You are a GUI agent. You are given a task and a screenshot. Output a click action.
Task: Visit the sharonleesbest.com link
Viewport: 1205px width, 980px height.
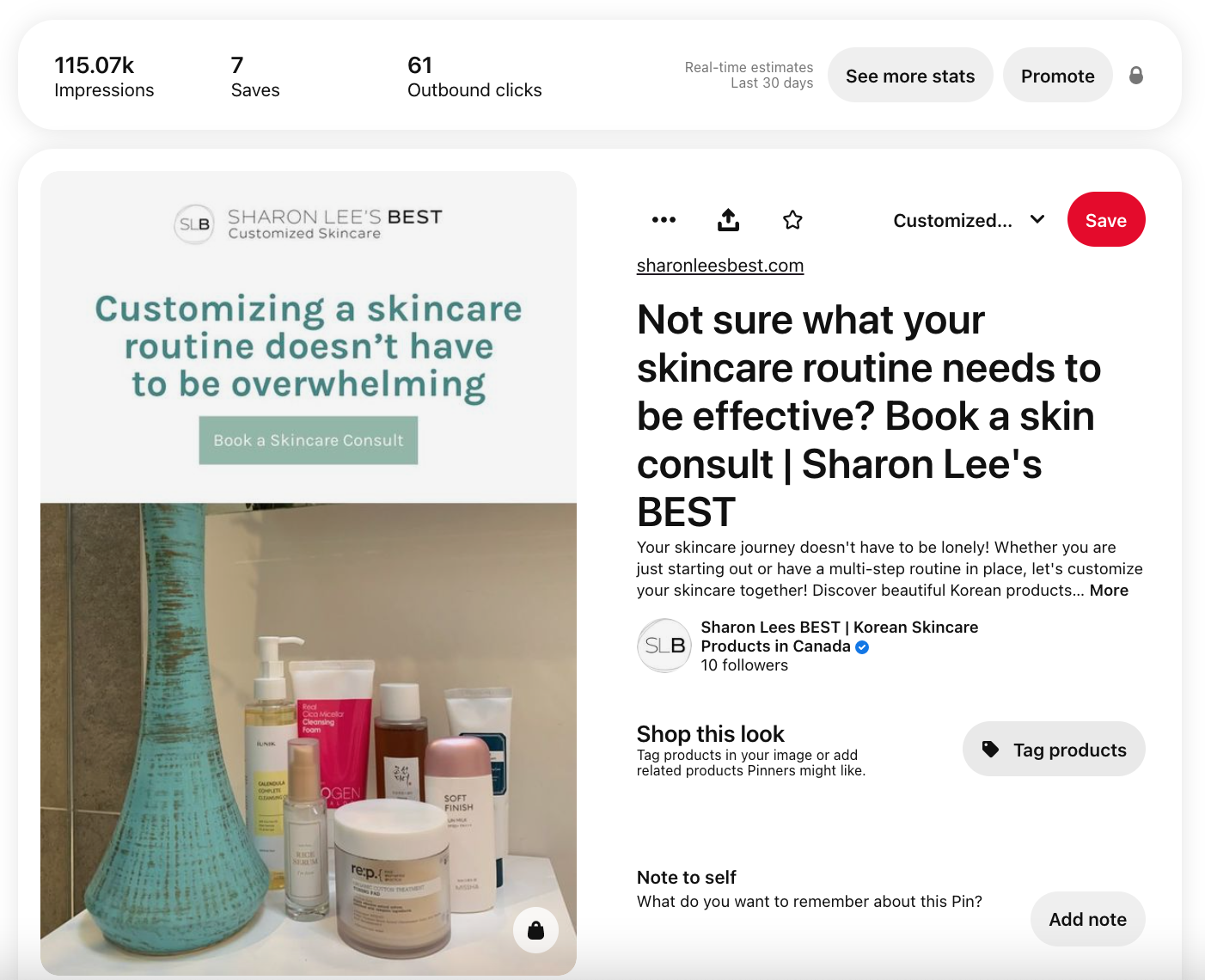[720, 266]
